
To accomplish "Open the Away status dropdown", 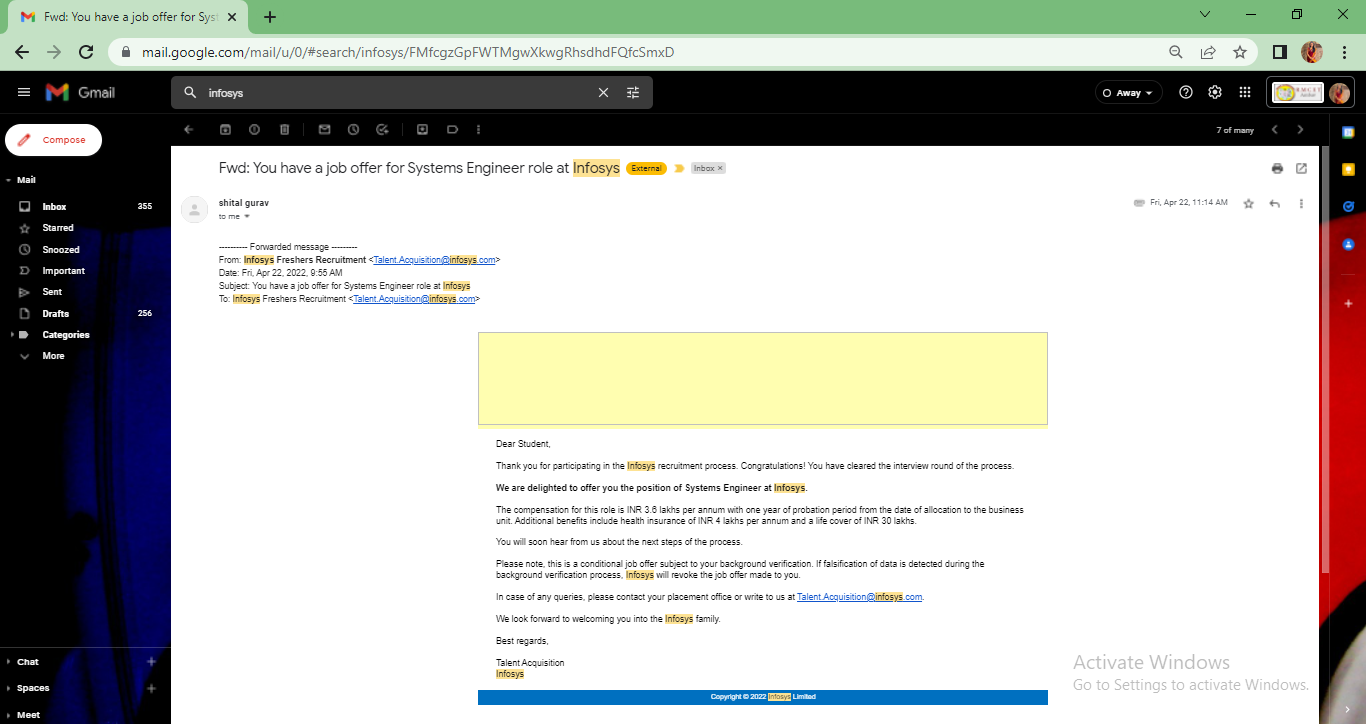I will (1128, 92).
